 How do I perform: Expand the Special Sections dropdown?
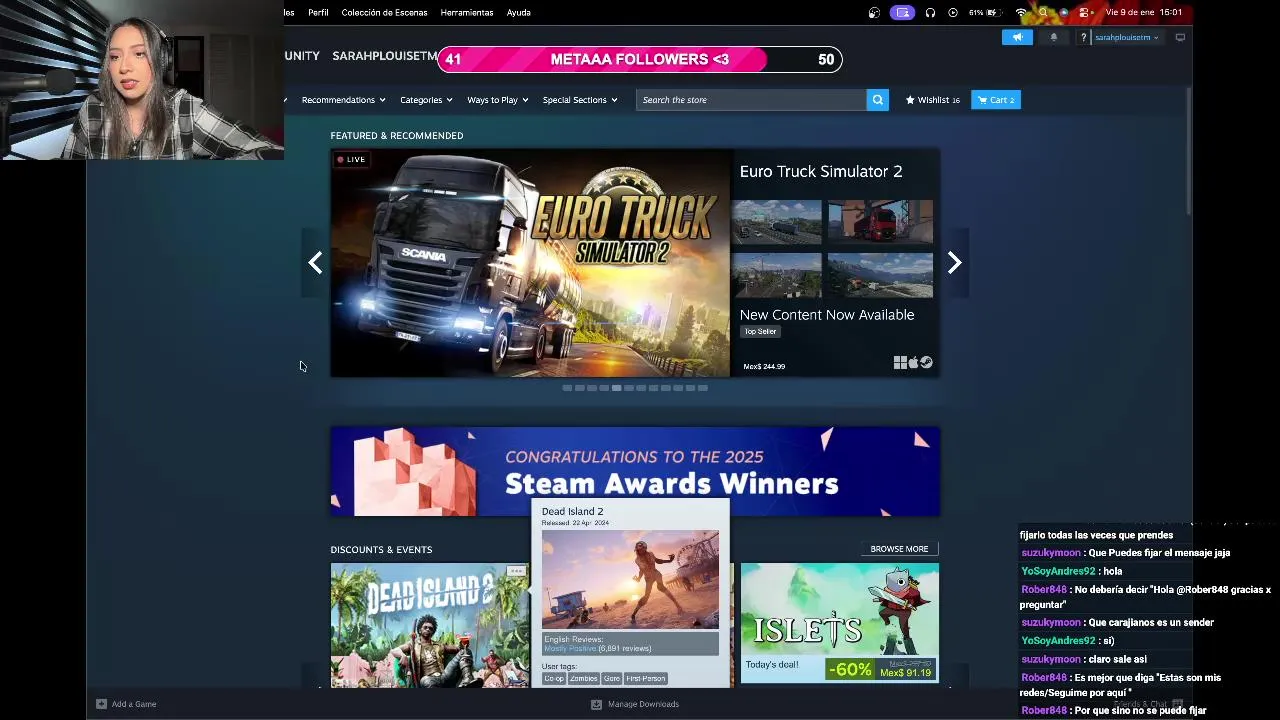pos(580,100)
